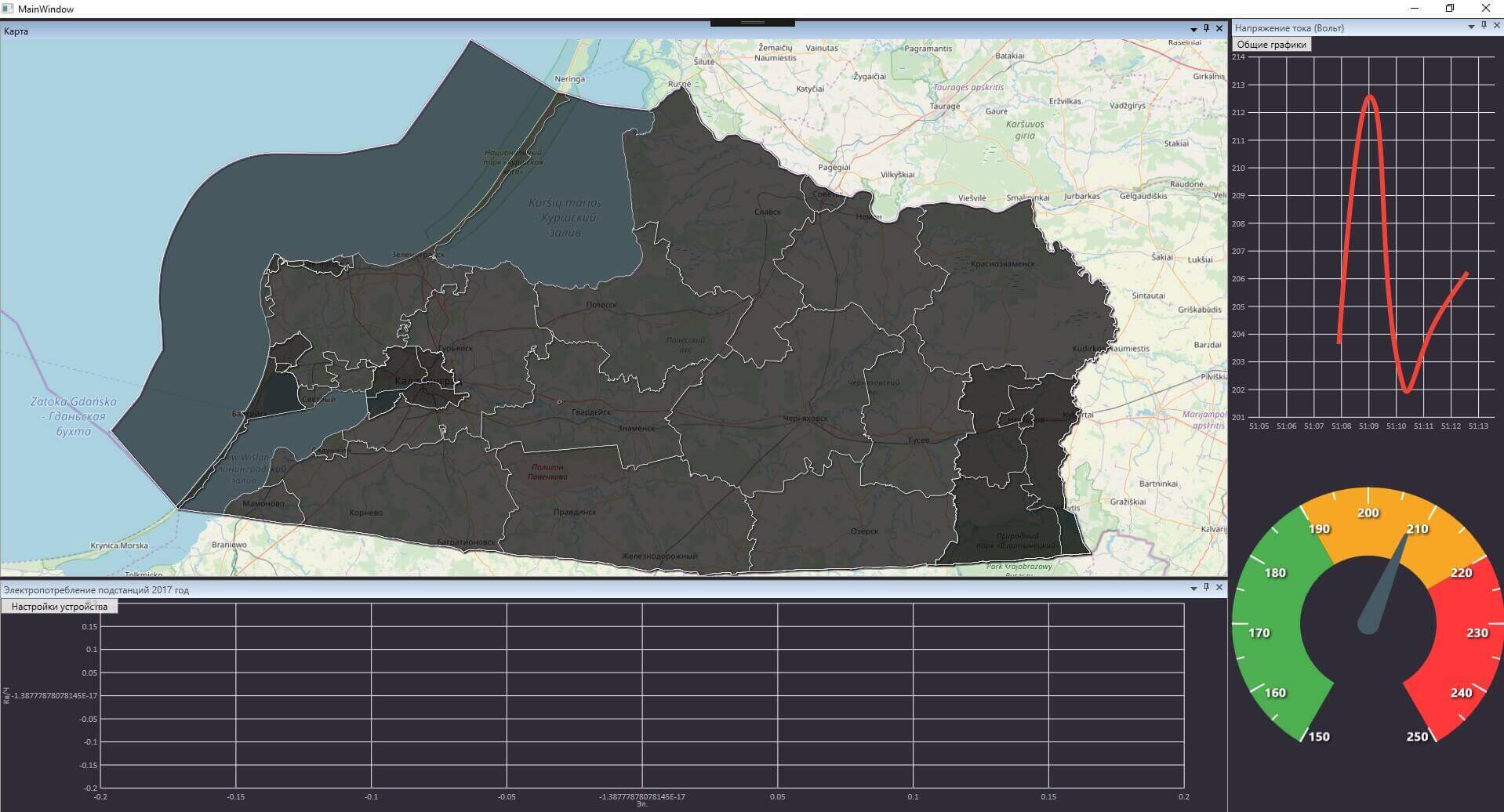Select Электропотребление подстанций 2017 год panel title
The width and height of the screenshot is (1504, 812).
point(96,590)
